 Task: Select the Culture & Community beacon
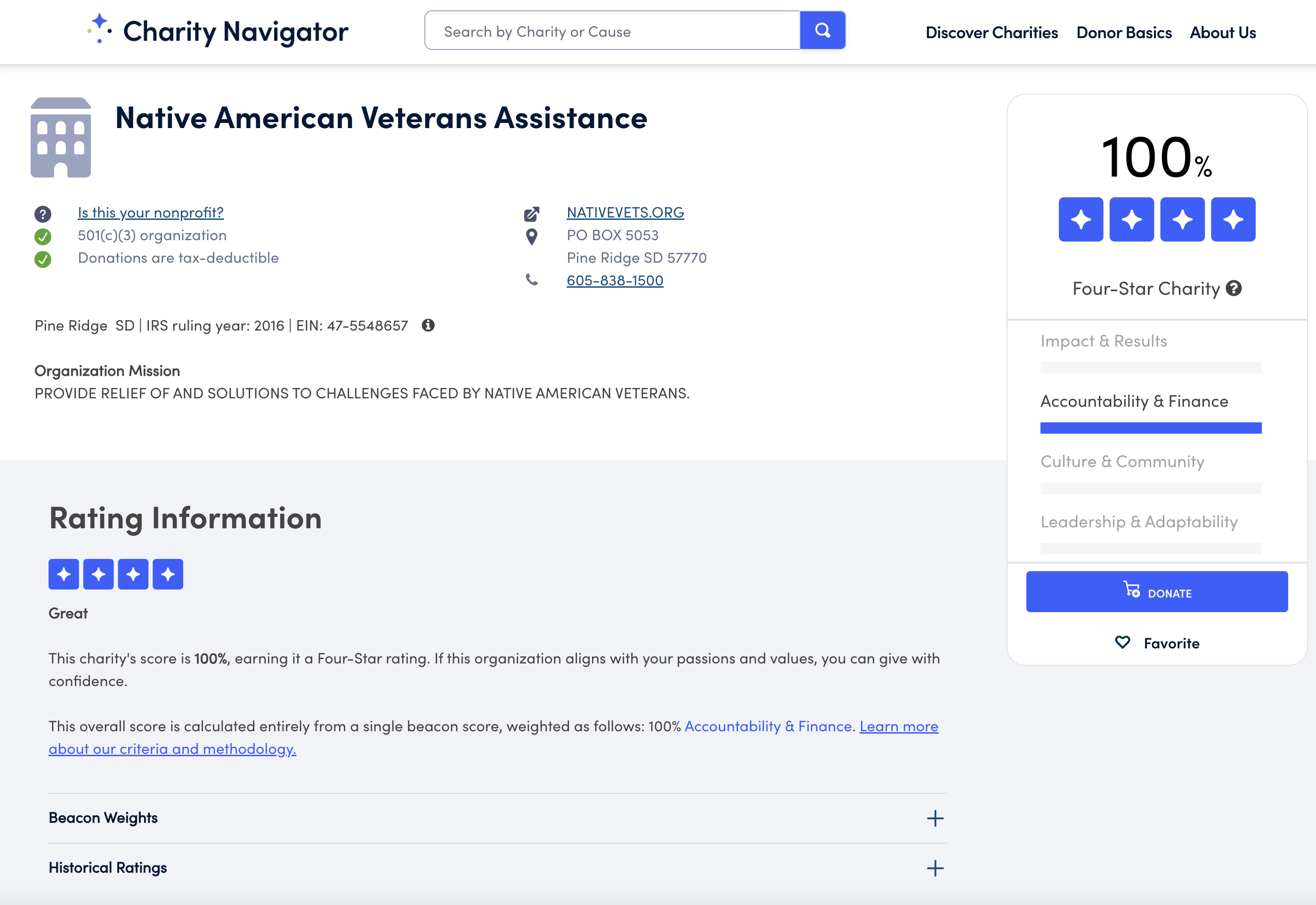[1122, 461]
